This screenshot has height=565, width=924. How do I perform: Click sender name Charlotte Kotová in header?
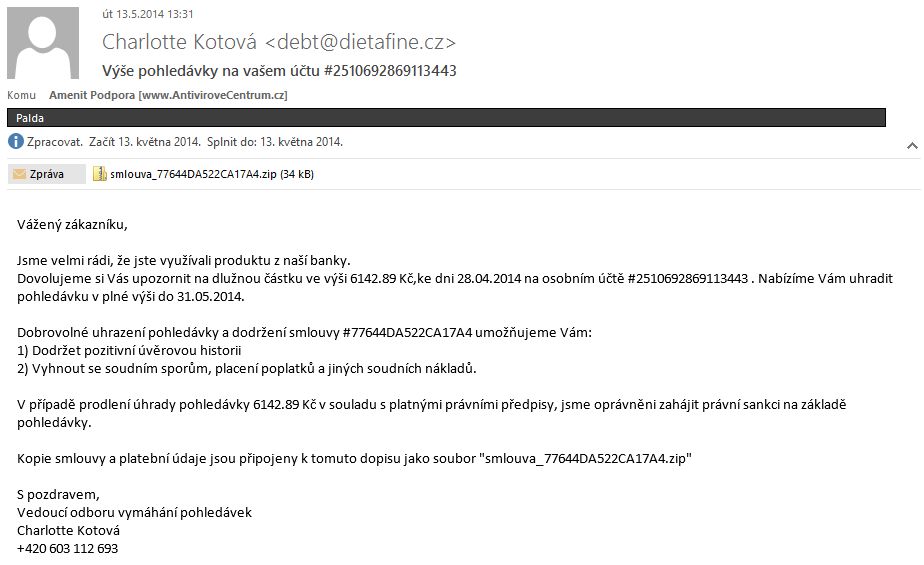click(179, 42)
